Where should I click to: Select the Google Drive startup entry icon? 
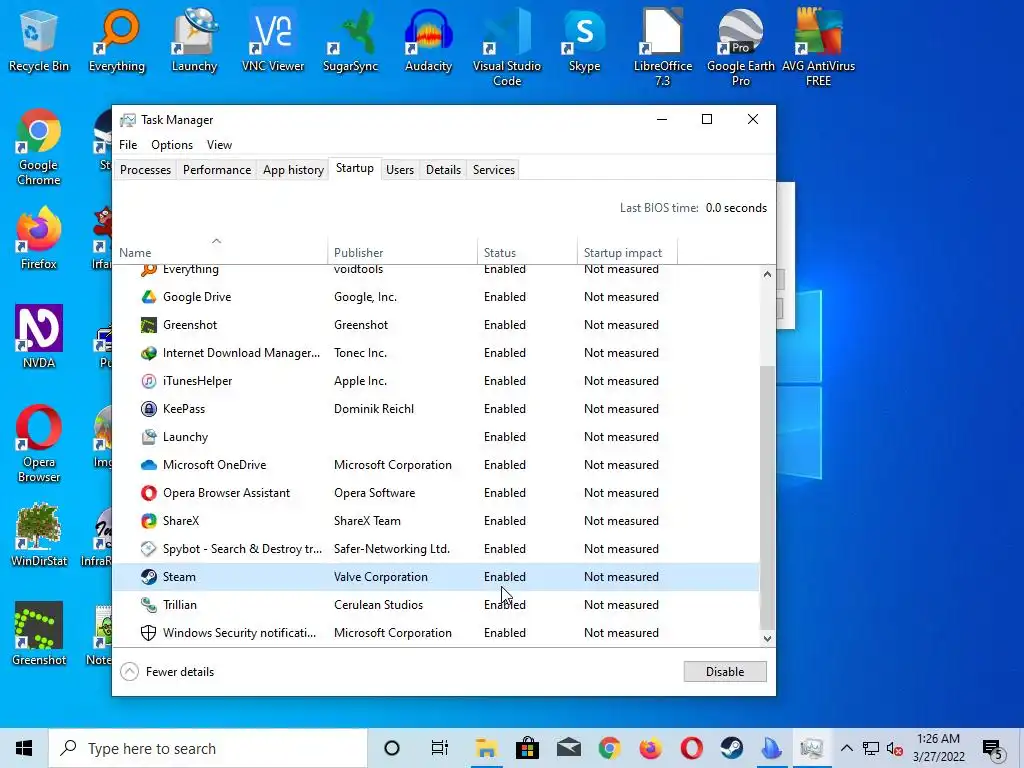point(149,297)
